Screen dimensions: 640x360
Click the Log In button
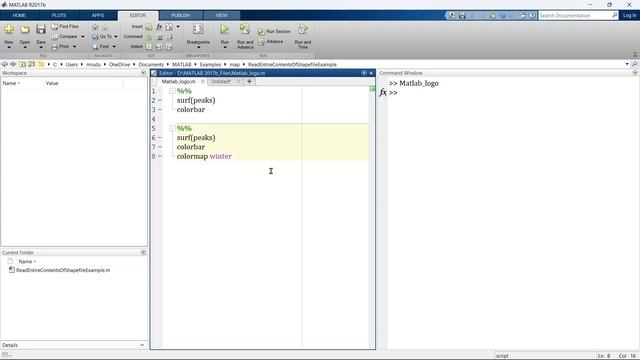[629, 16]
